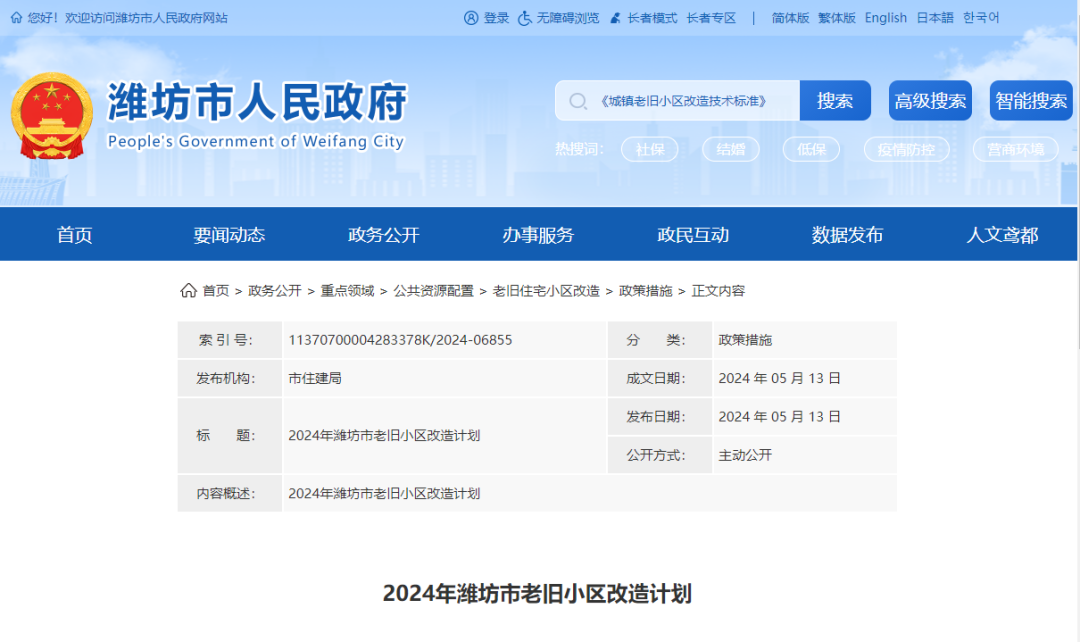Image resolution: width=1080 pixels, height=642 pixels.
Task: Open the 首页 main navigation tab
Action: point(74,235)
